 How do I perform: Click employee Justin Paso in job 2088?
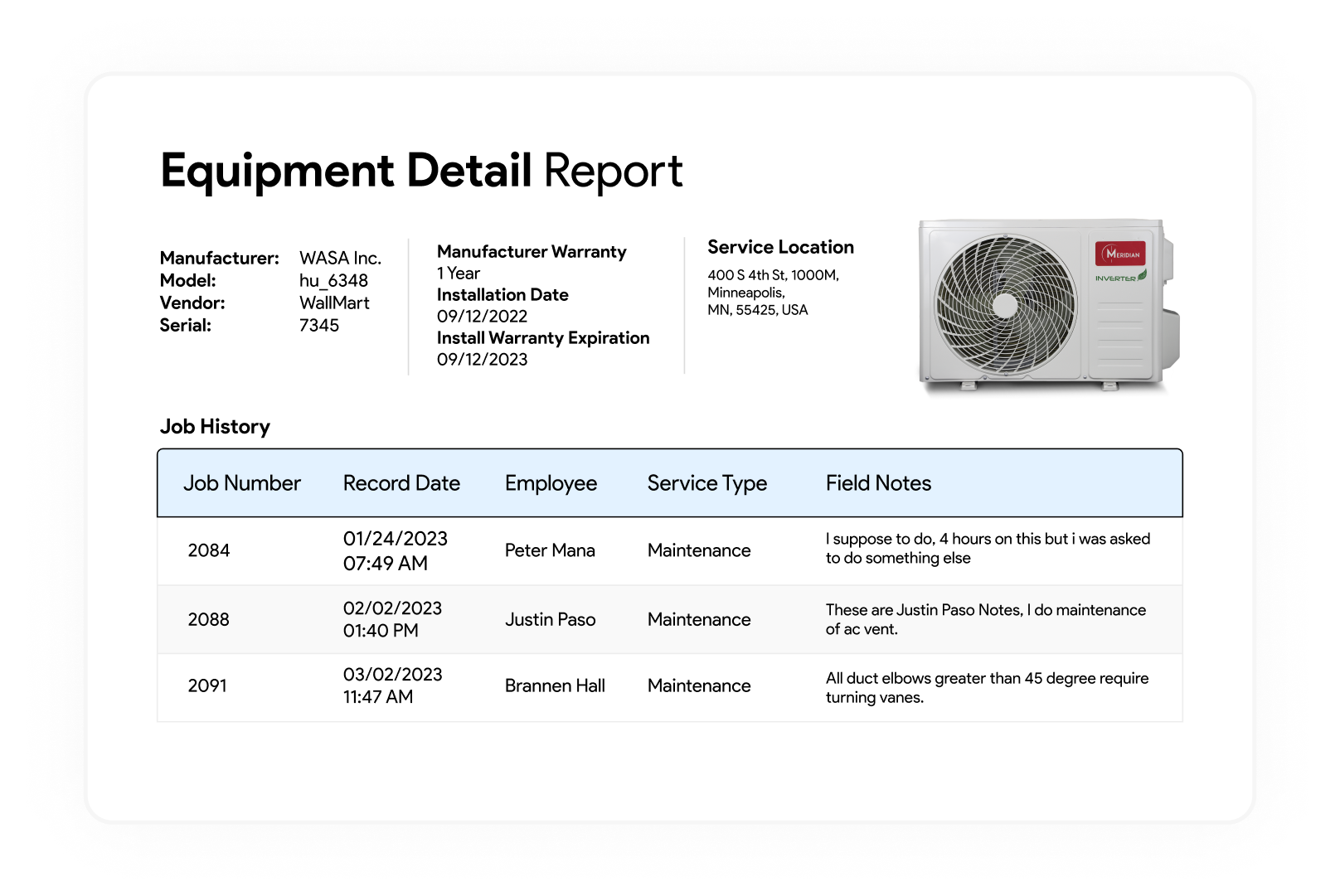click(550, 619)
